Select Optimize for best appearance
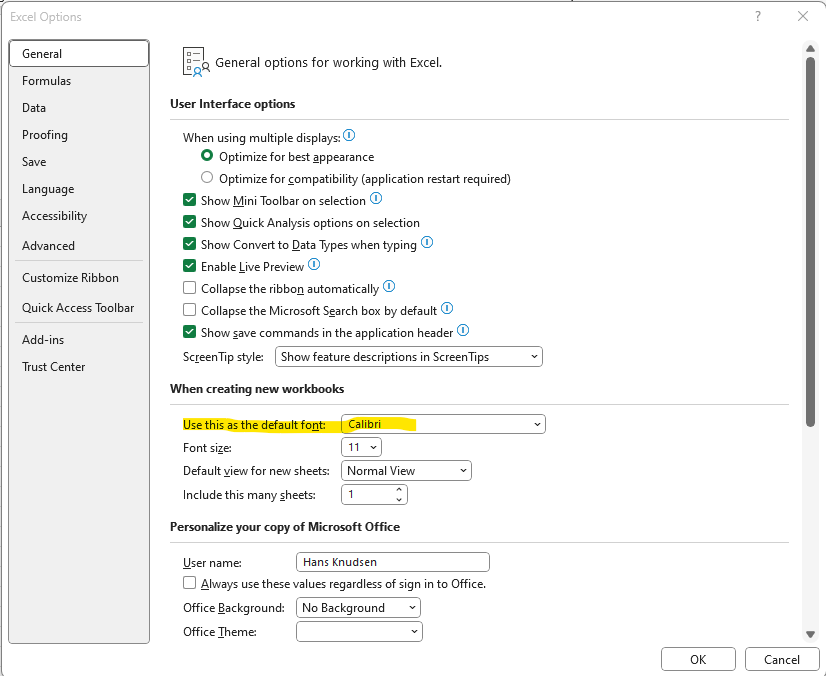The height and width of the screenshot is (676, 826). 207,156
